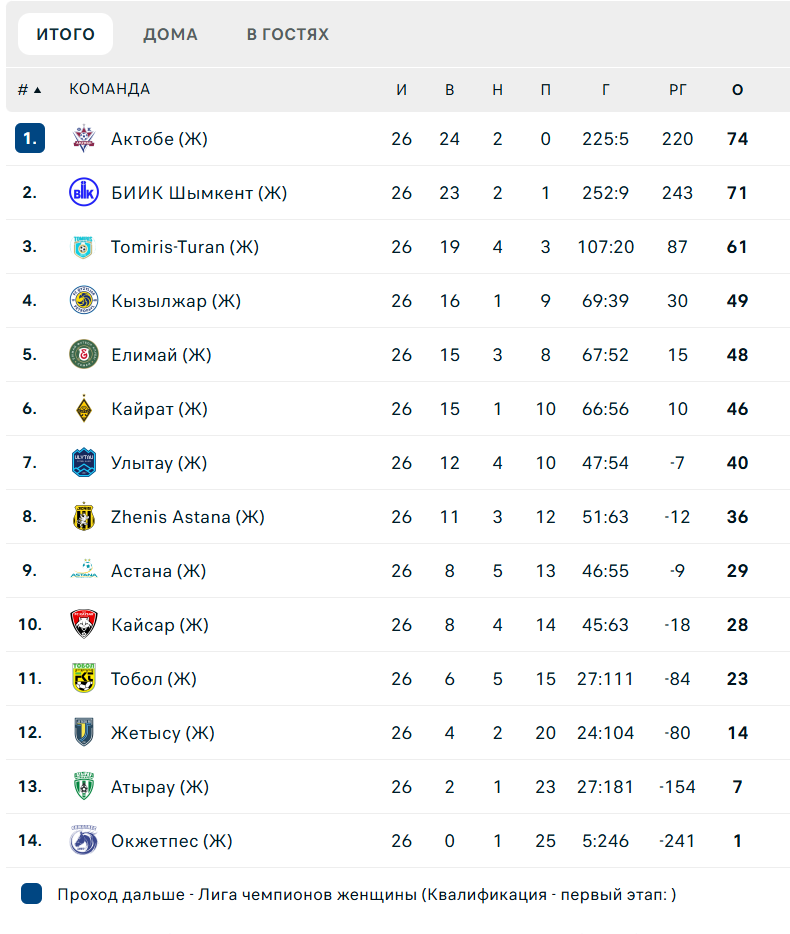Click the Tomiris-Turan team logo
This screenshot has width=790, height=934.
[x=84, y=247]
